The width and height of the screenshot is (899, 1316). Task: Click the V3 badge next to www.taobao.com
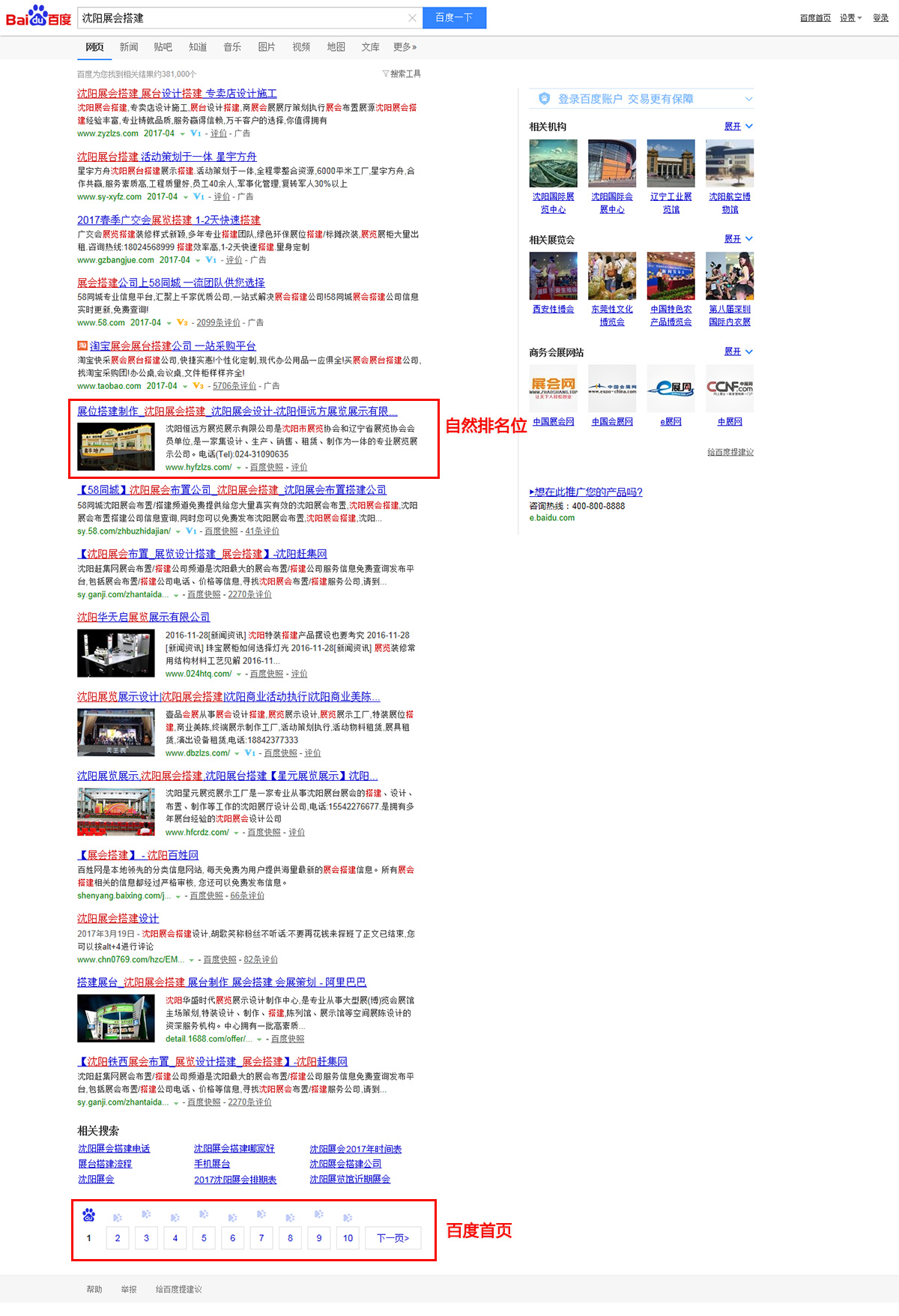[x=199, y=386]
